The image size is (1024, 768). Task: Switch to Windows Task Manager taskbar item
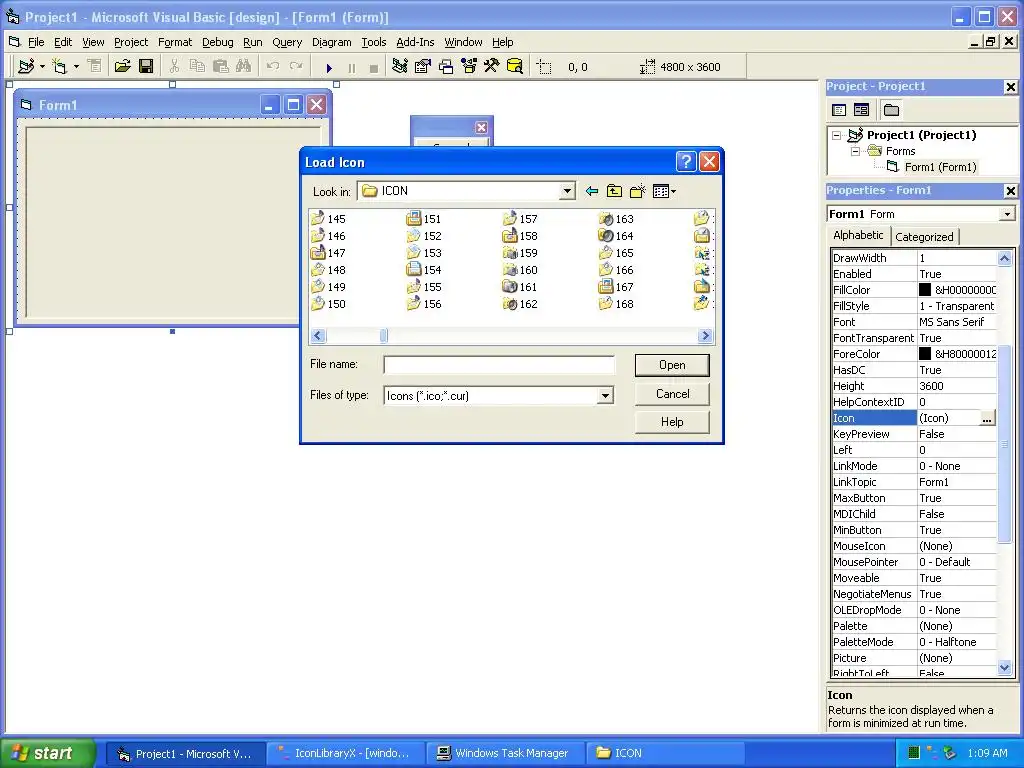click(x=504, y=754)
